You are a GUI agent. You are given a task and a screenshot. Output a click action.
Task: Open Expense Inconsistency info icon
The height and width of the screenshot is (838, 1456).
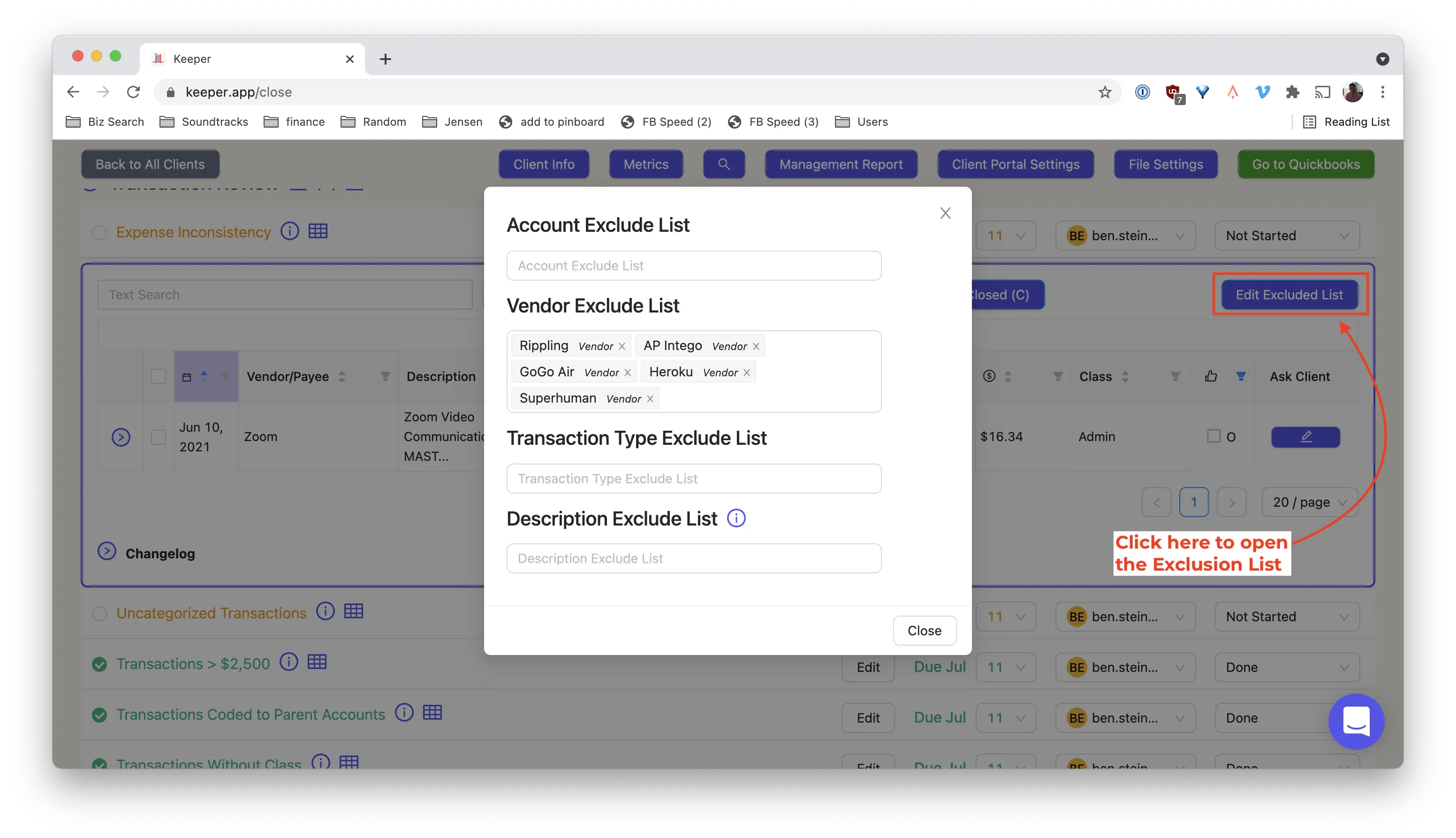click(x=289, y=231)
